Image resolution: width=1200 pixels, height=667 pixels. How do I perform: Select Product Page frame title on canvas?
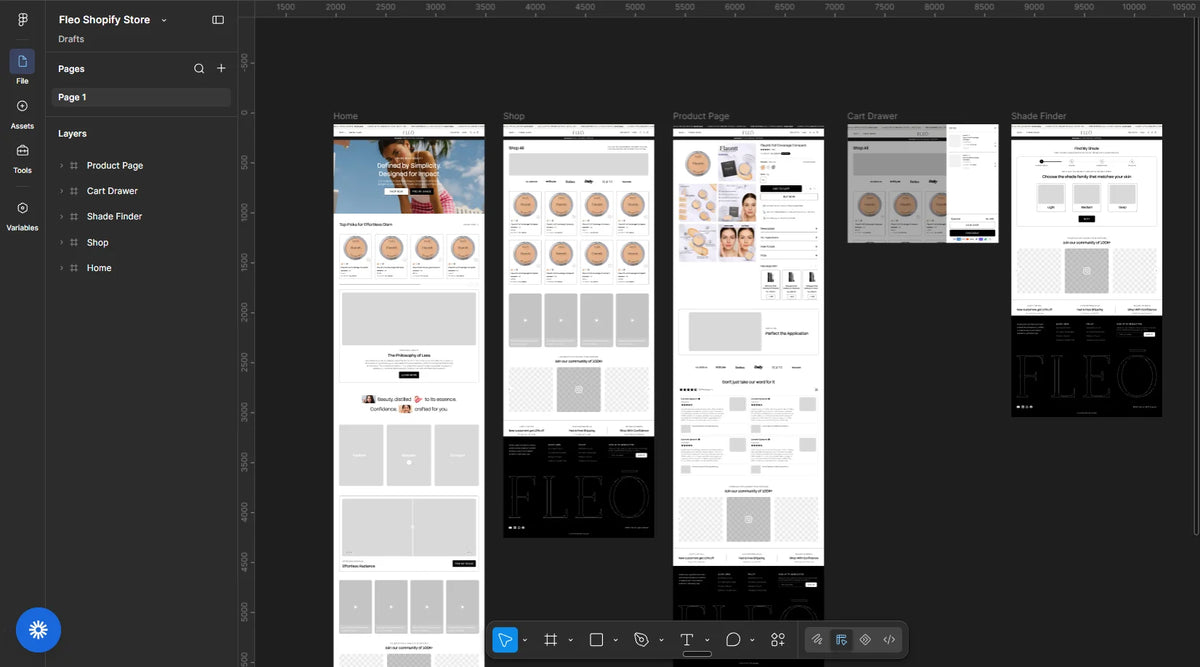click(x=701, y=116)
